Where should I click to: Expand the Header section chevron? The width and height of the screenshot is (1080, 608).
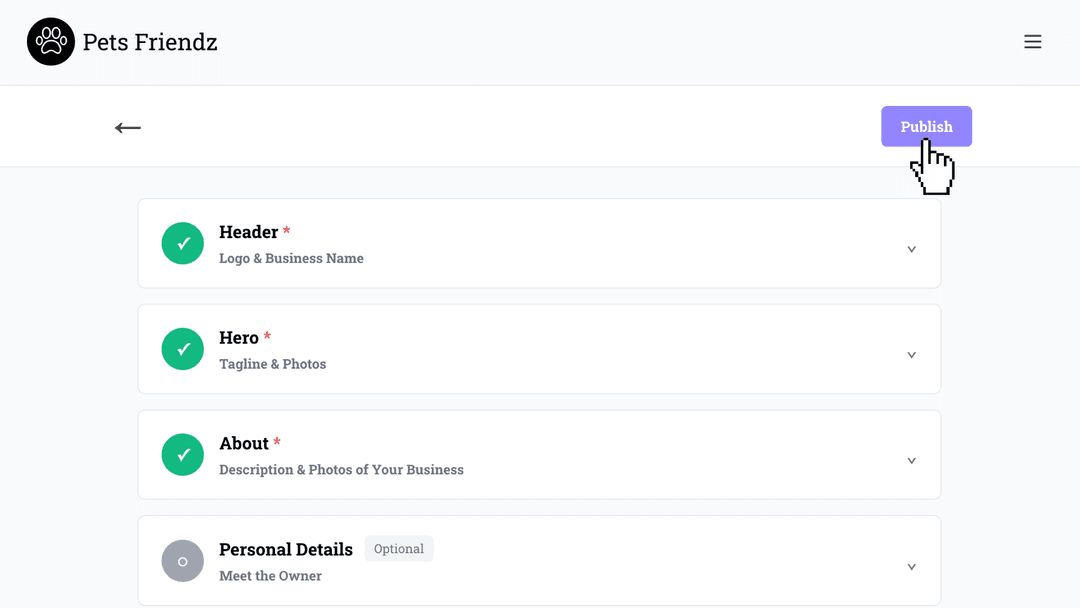(911, 249)
